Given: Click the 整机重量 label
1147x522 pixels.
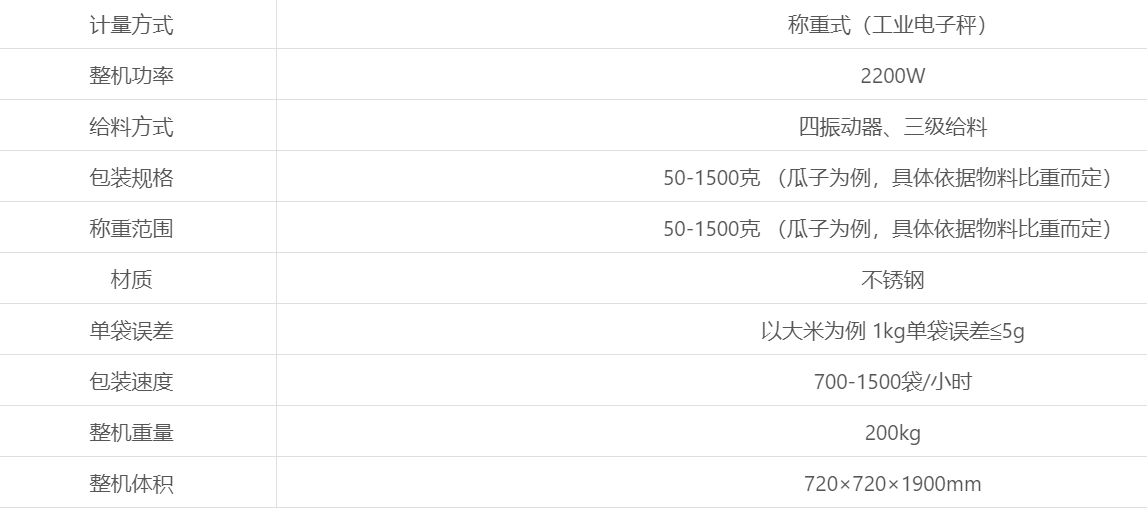Looking at the screenshot, I should (x=132, y=433).
